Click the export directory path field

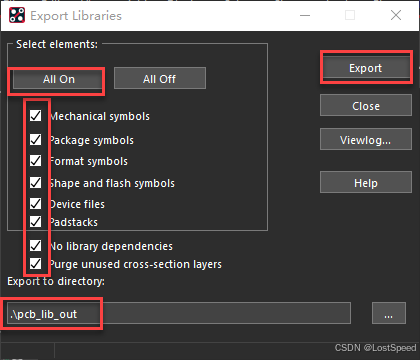tap(179, 313)
